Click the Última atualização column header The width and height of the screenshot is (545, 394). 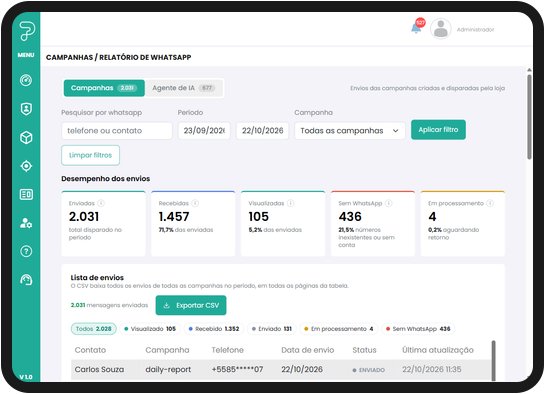[438, 350]
